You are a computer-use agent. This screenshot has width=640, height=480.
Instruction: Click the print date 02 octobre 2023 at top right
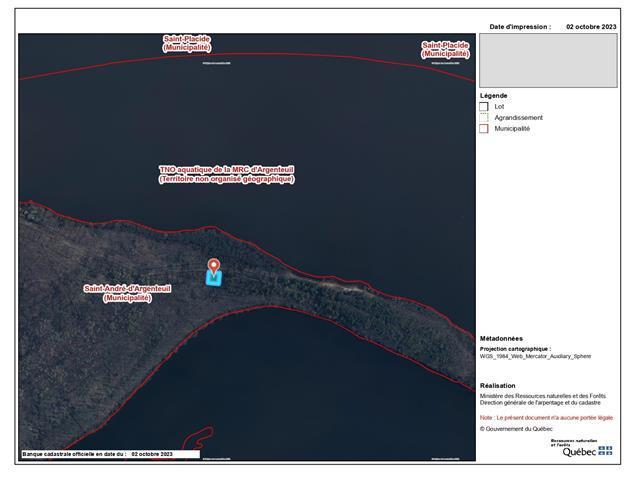pyautogui.click(x=591, y=27)
